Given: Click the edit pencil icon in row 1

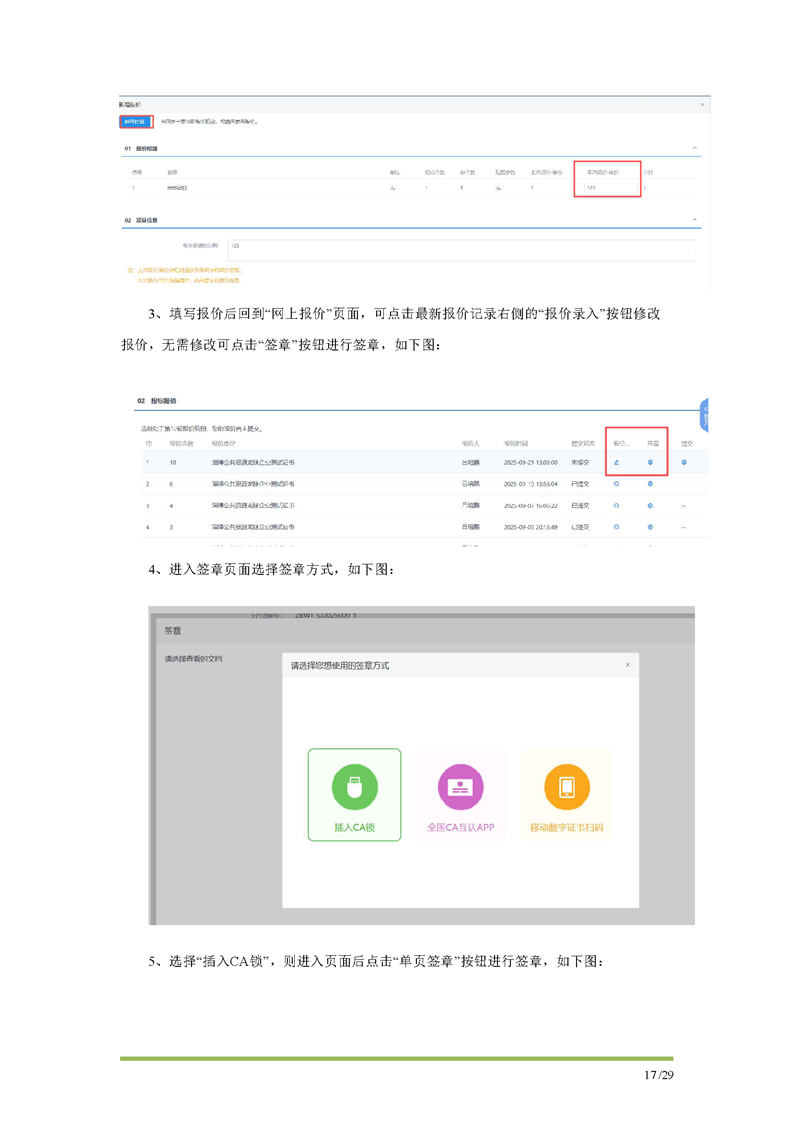Looking at the screenshot, I should [617, 462].
